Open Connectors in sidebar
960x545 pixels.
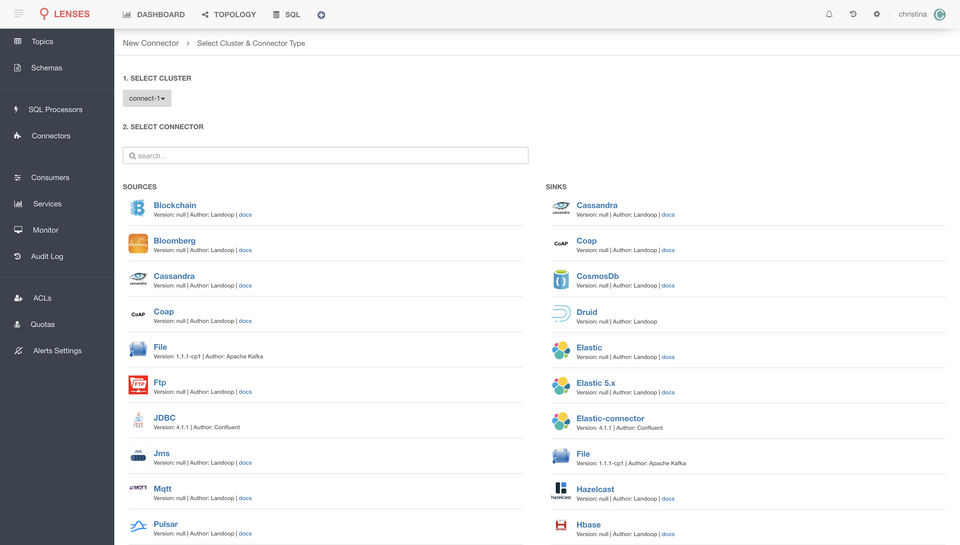pos(51,136)
